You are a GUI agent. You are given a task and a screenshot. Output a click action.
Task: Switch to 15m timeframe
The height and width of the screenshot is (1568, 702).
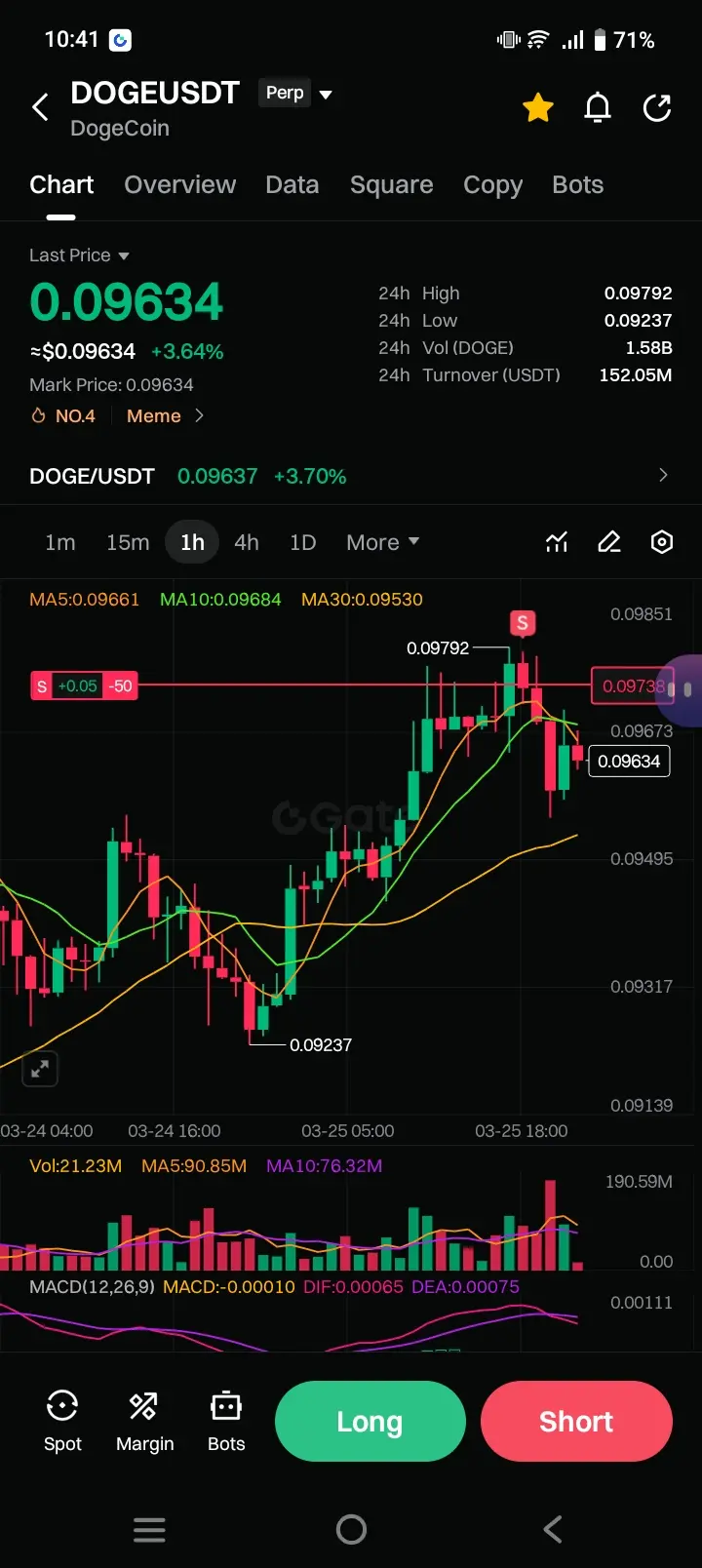pyautogui.click(x=128, y=542)
